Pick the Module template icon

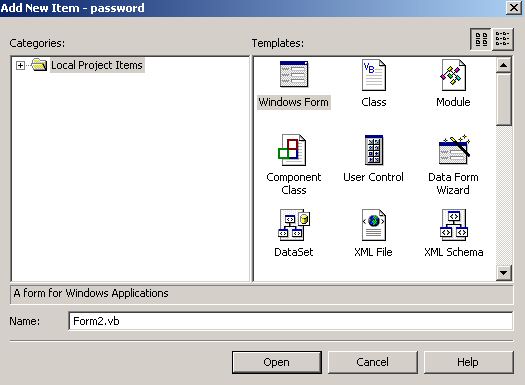pyautogui.click(x=453, y=75)
